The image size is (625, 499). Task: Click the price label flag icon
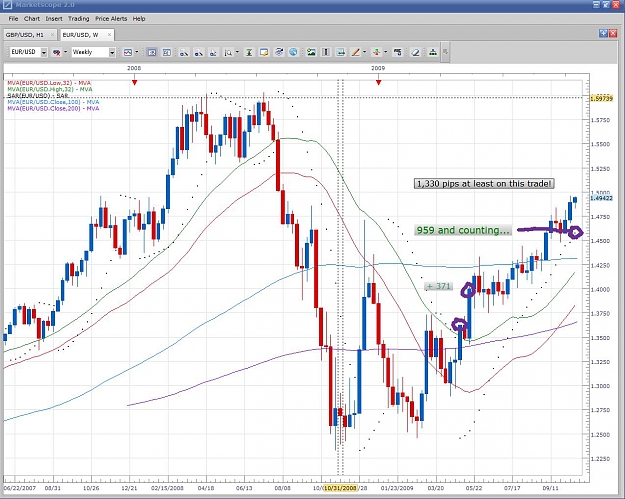[397, 52]
